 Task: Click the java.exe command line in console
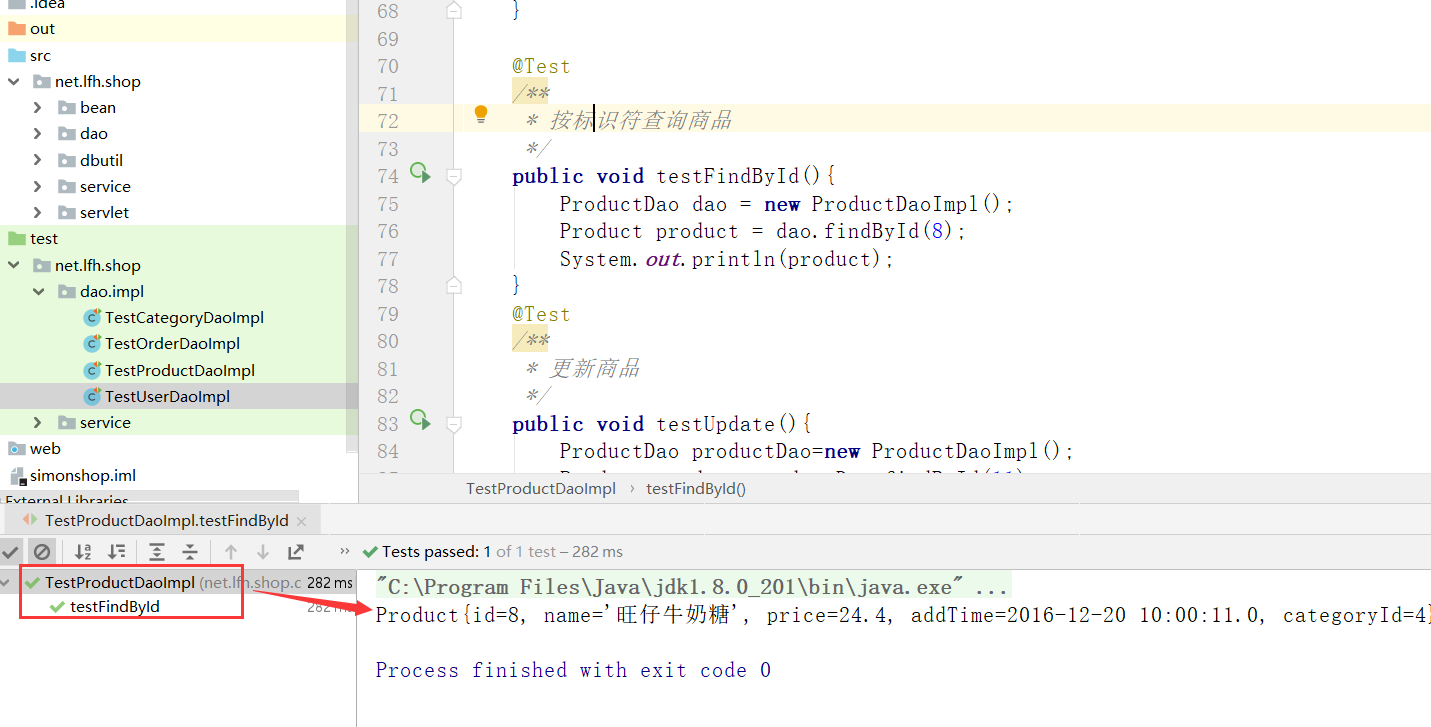[x=692, y=586]
